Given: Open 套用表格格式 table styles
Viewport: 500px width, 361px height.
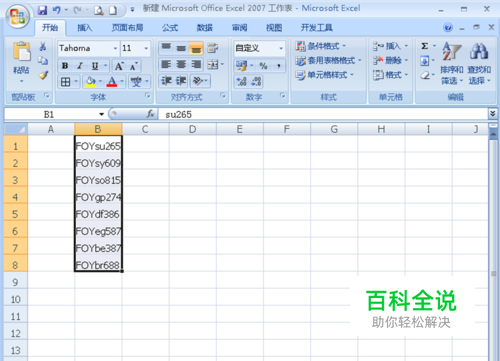Looking at the screenshot, I should 328,61.
